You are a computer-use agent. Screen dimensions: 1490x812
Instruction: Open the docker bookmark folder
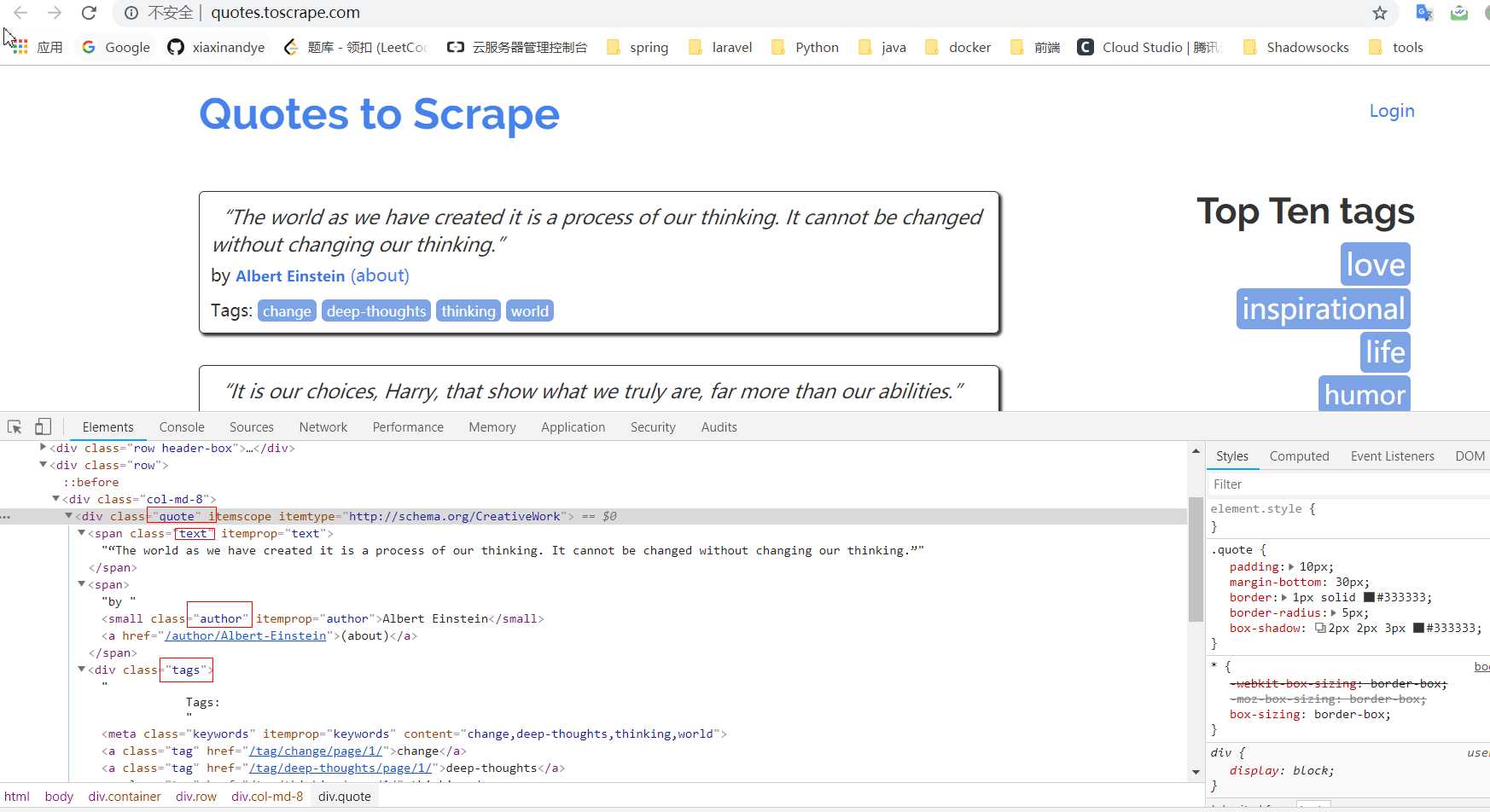click(x=958, y=47)
